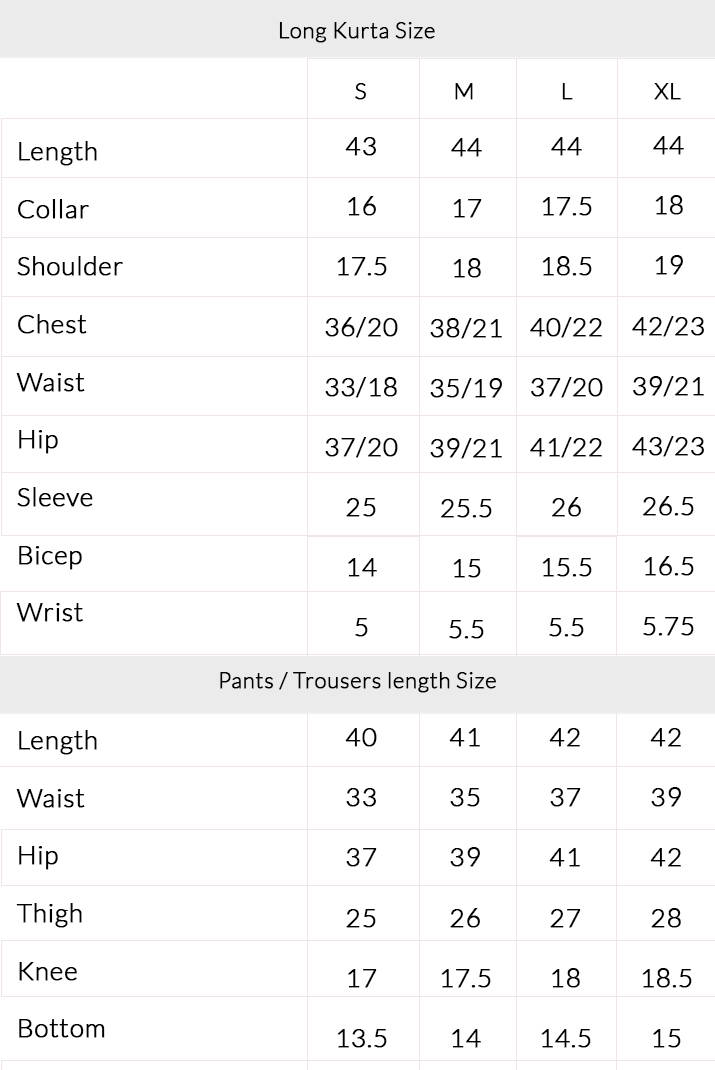
Task: Click the Long Kurta Size heading
Action: click(357, 31)
